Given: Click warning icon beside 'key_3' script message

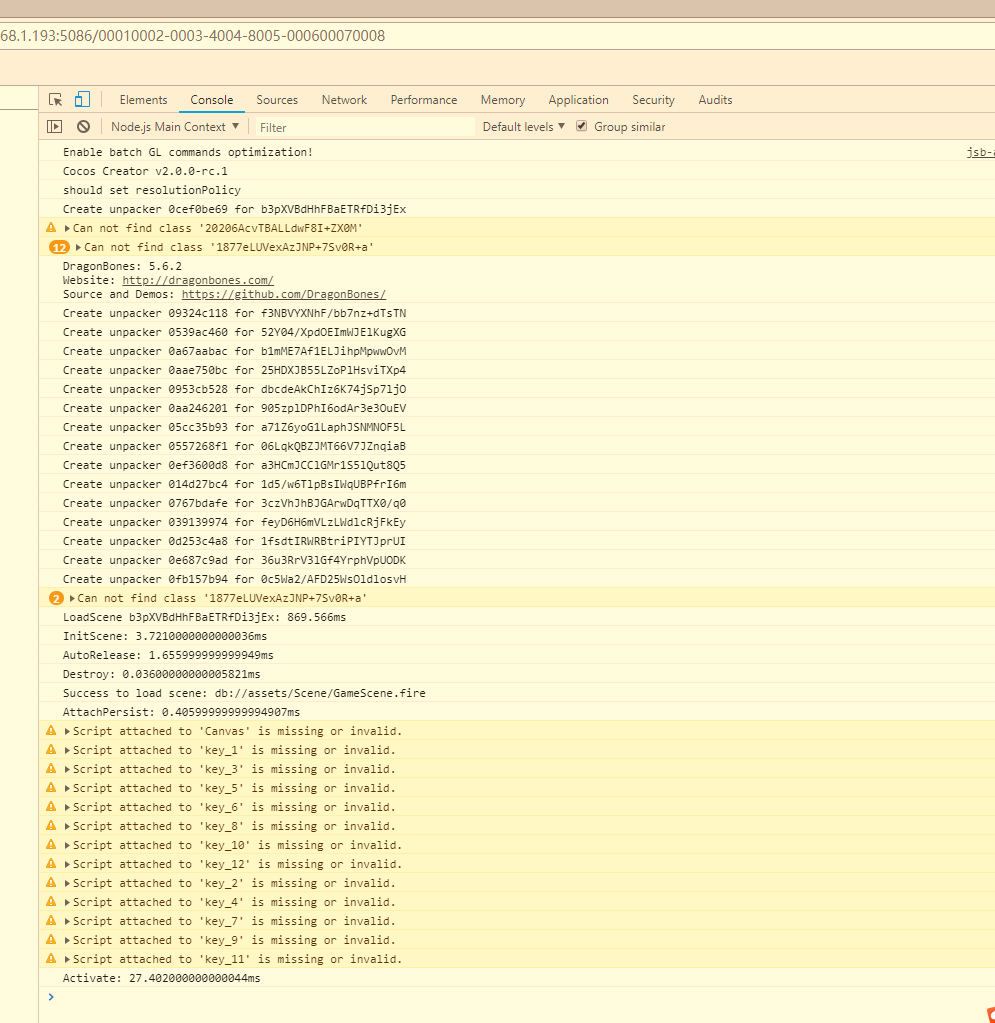Looking at the screenshot, I should point(52,769).
